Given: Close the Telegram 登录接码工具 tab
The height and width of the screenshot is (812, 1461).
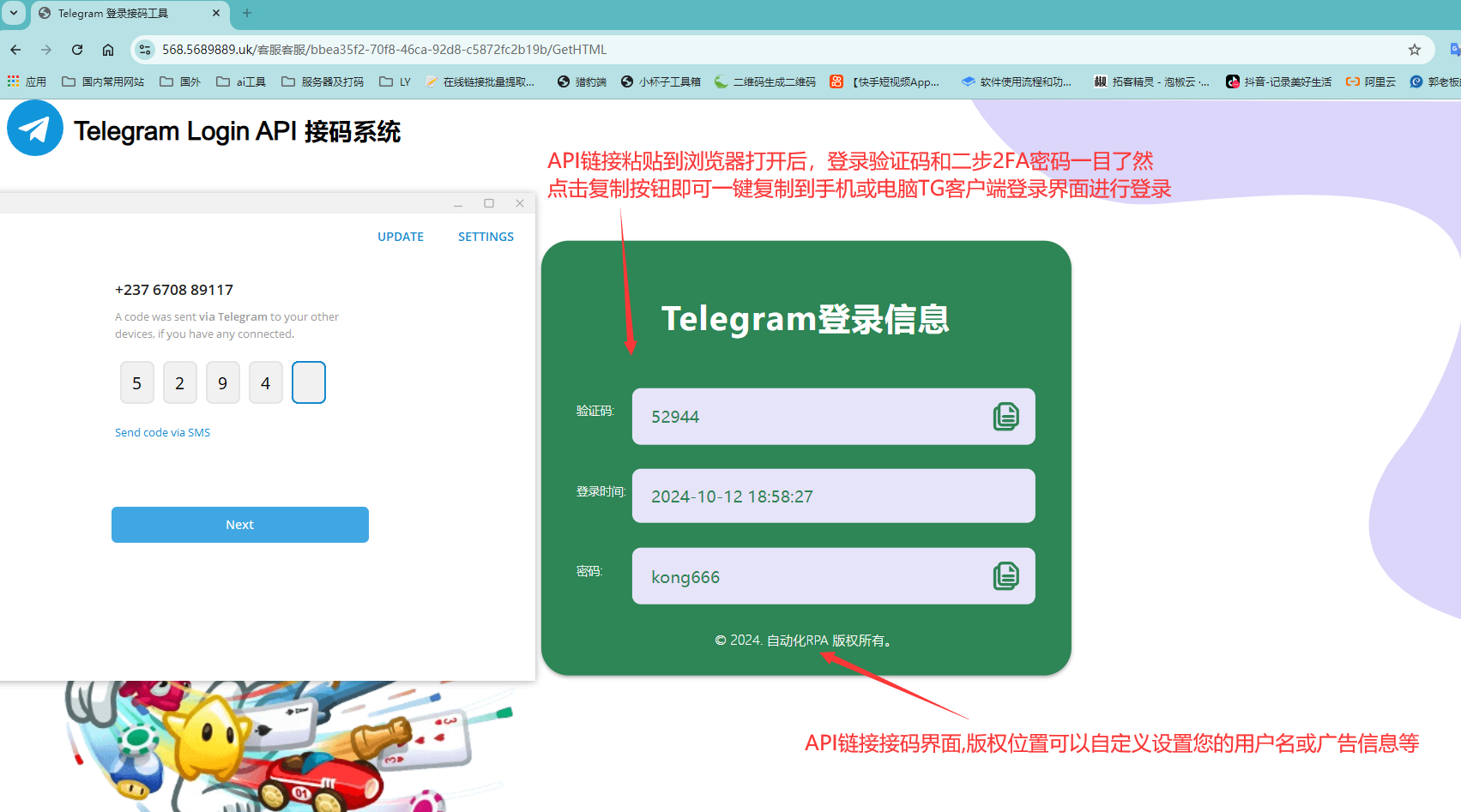Looking at the screenshot, I should point(215,13).
